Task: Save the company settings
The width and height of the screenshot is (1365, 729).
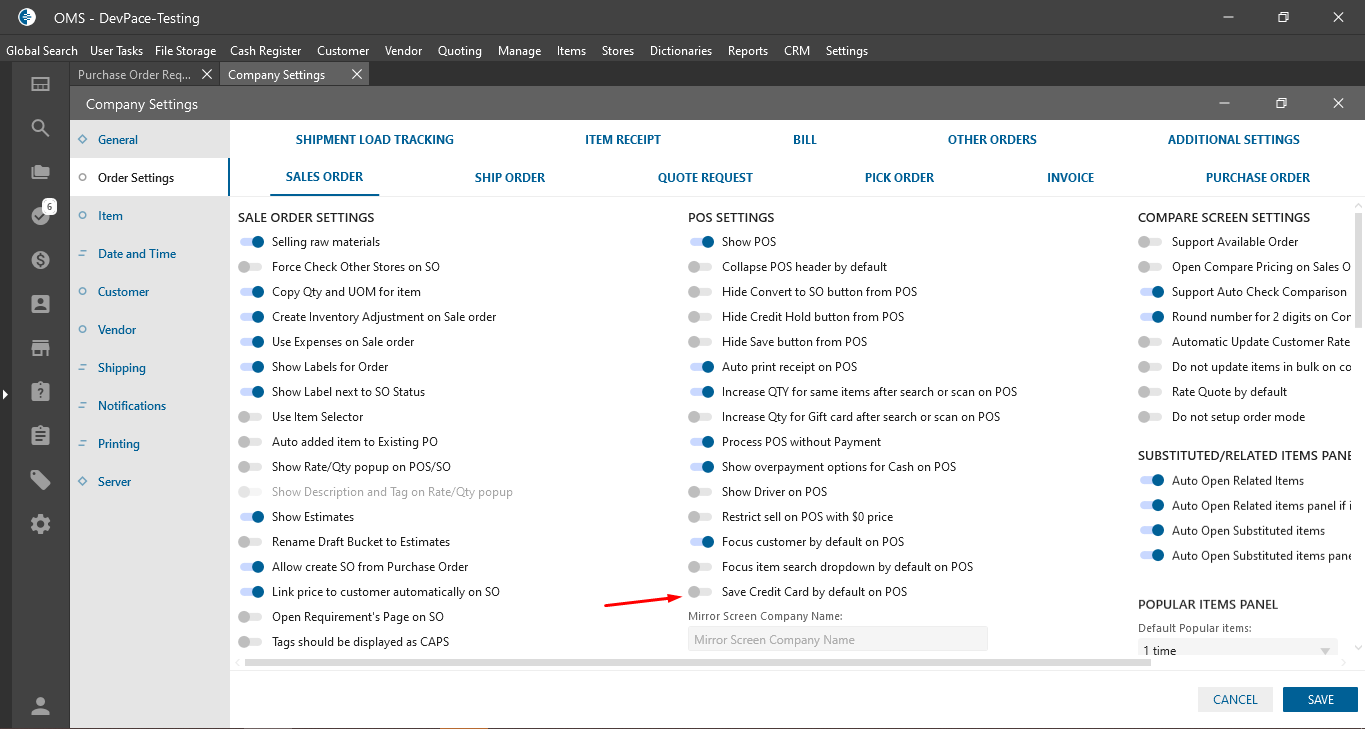Action: [1320, 700]
